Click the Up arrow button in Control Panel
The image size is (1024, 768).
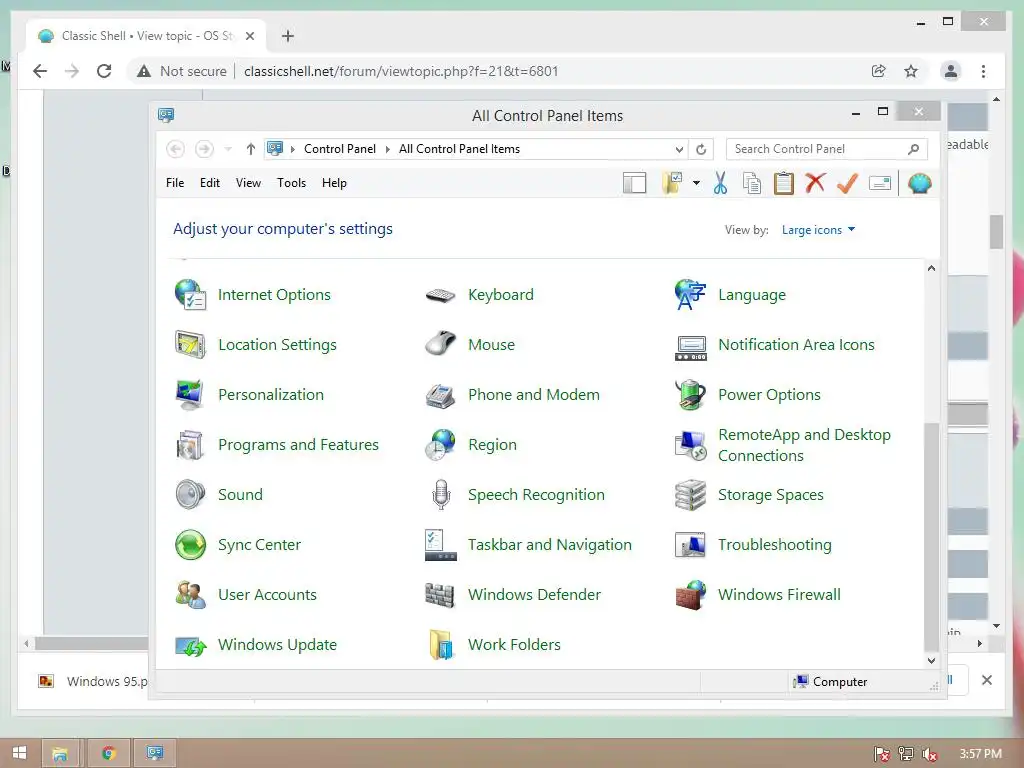click(x=251, y=150)
